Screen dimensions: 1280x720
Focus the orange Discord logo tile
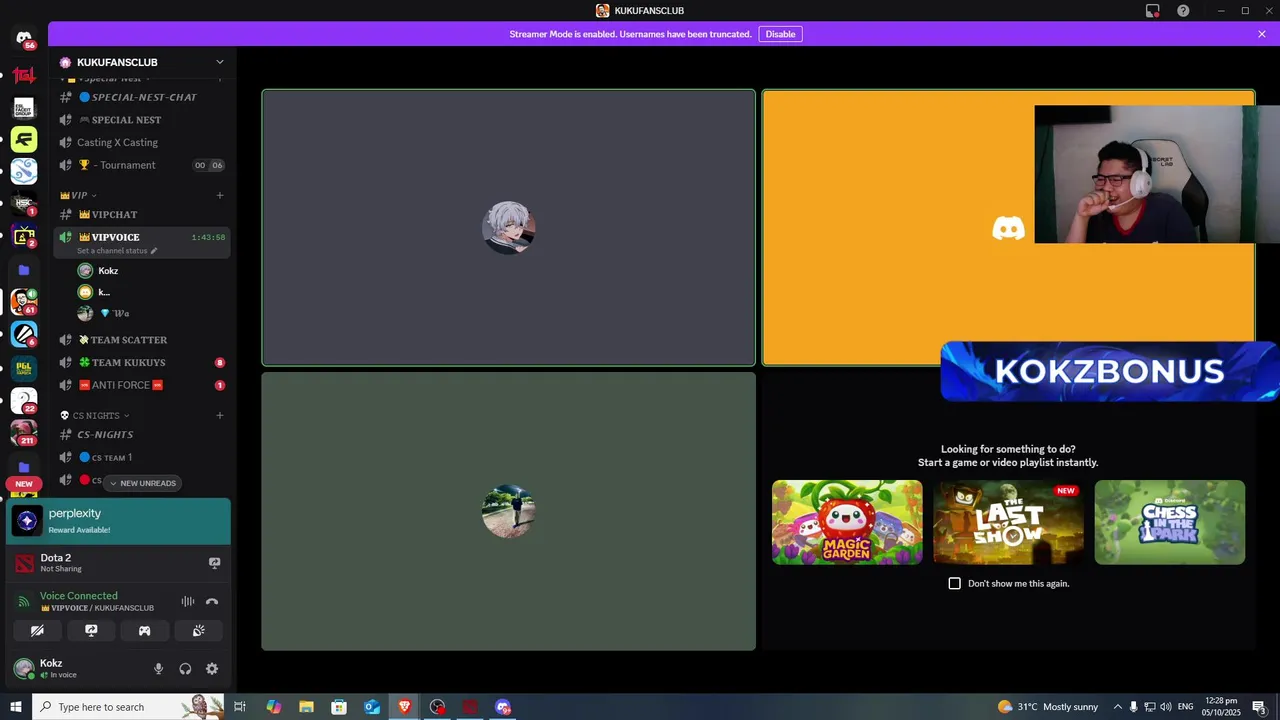click(1008, 229)
